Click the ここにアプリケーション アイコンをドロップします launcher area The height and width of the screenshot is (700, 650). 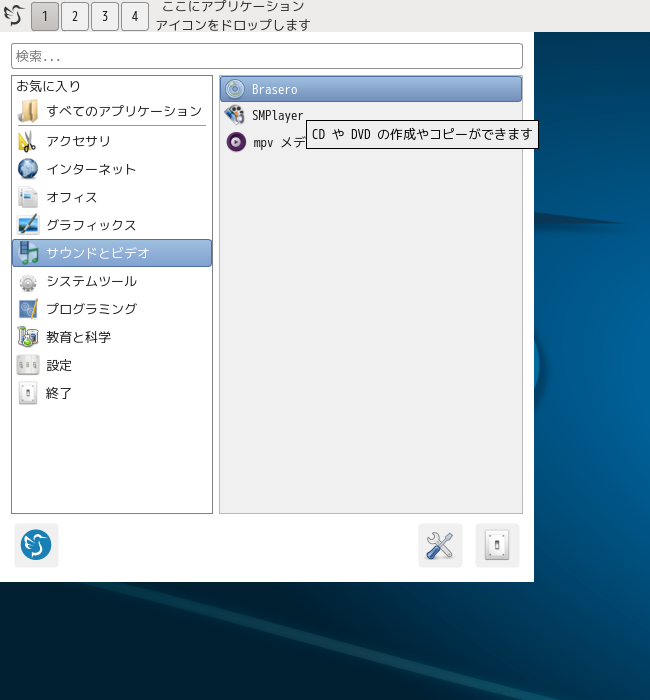pos(233,16)
